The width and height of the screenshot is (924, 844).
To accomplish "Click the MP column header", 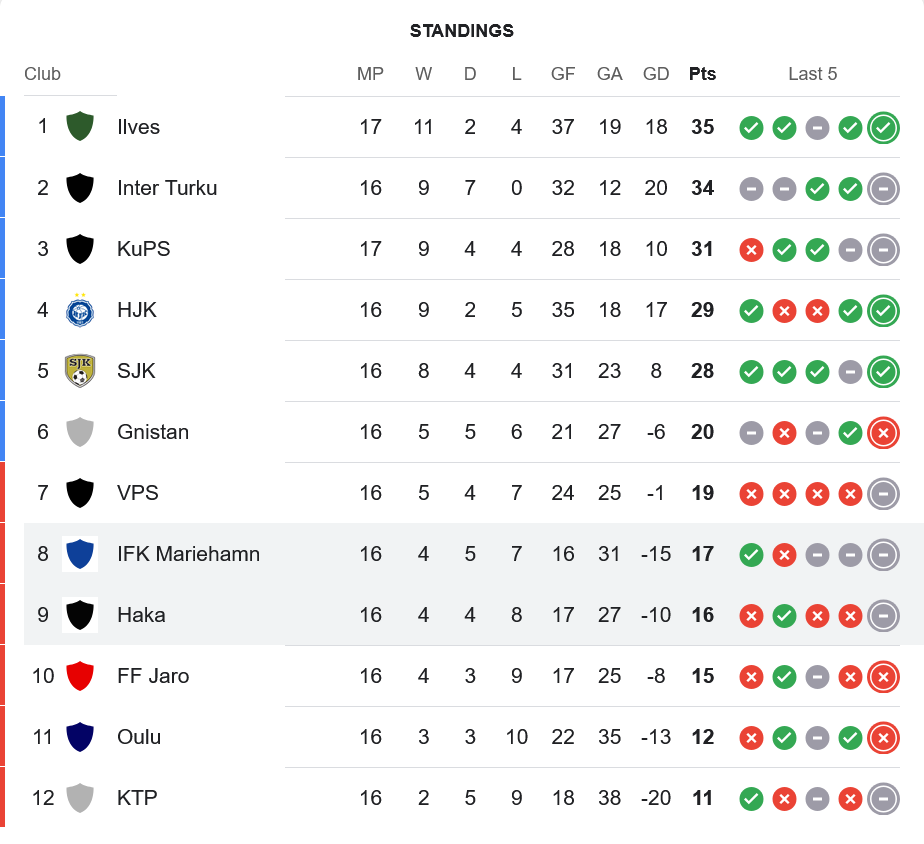I will (x=370, y=74).
